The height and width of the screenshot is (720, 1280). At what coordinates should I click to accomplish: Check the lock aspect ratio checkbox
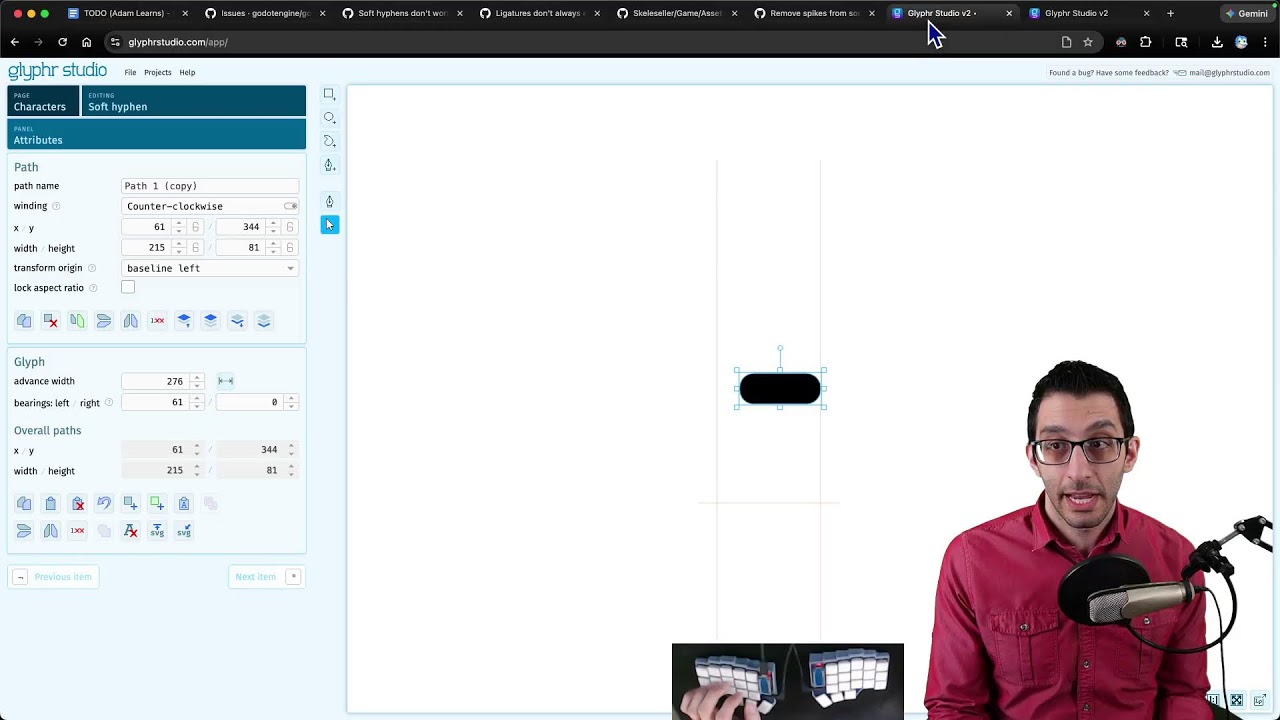(128, 288)
